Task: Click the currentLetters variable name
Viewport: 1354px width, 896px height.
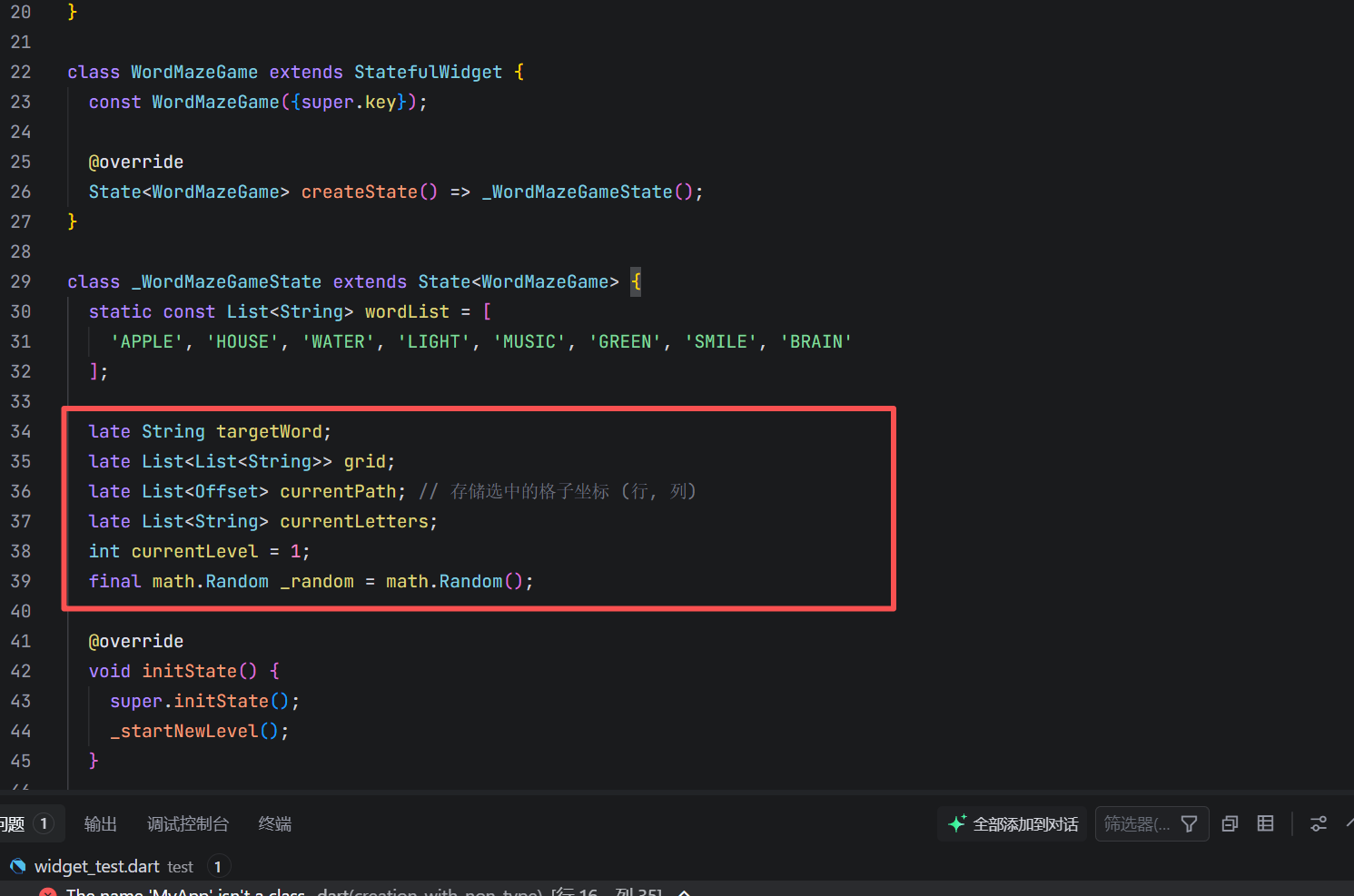Action: pyautogui.click(x=354, y=521)
